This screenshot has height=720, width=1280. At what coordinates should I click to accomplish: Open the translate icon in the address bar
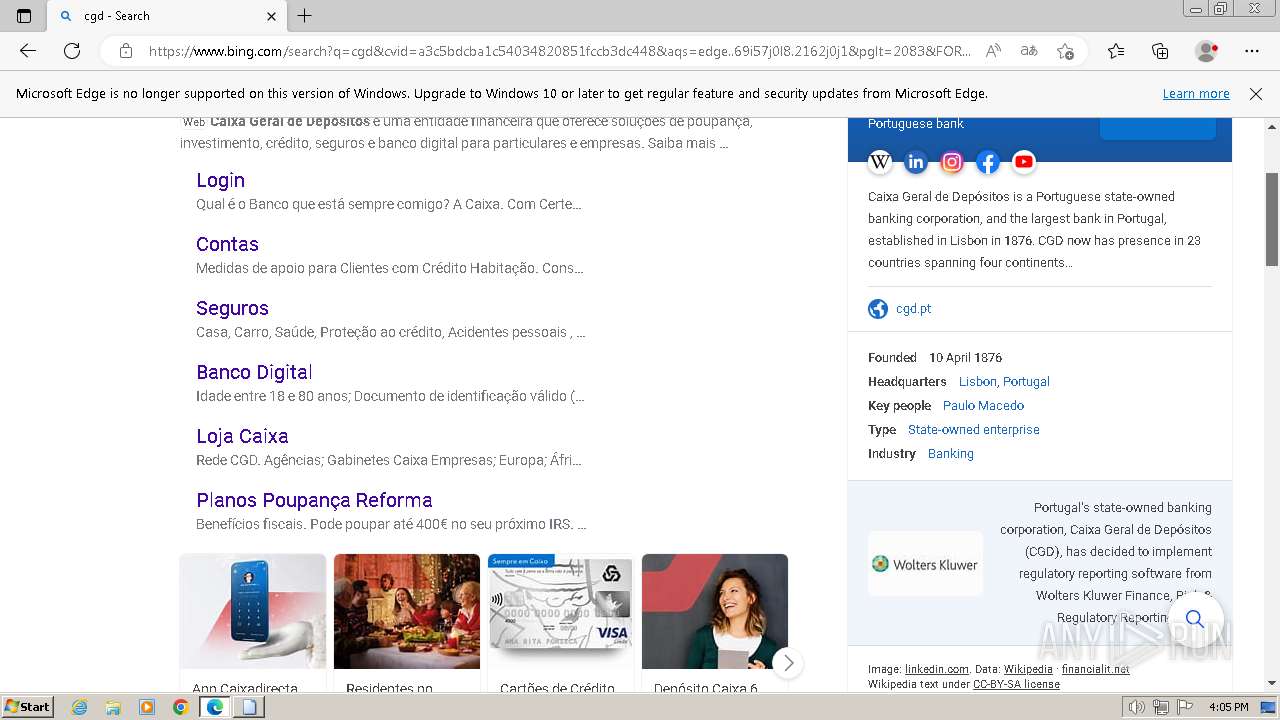pyautogui.click(x=1029, y=51)
